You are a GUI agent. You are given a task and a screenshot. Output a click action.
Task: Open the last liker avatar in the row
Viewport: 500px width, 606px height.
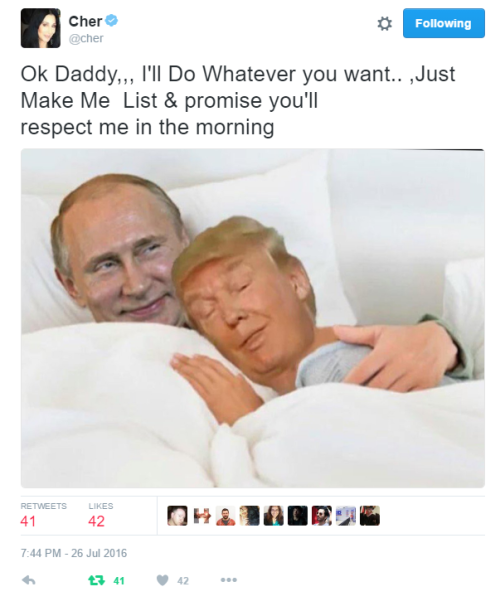[x=370, y=516]
